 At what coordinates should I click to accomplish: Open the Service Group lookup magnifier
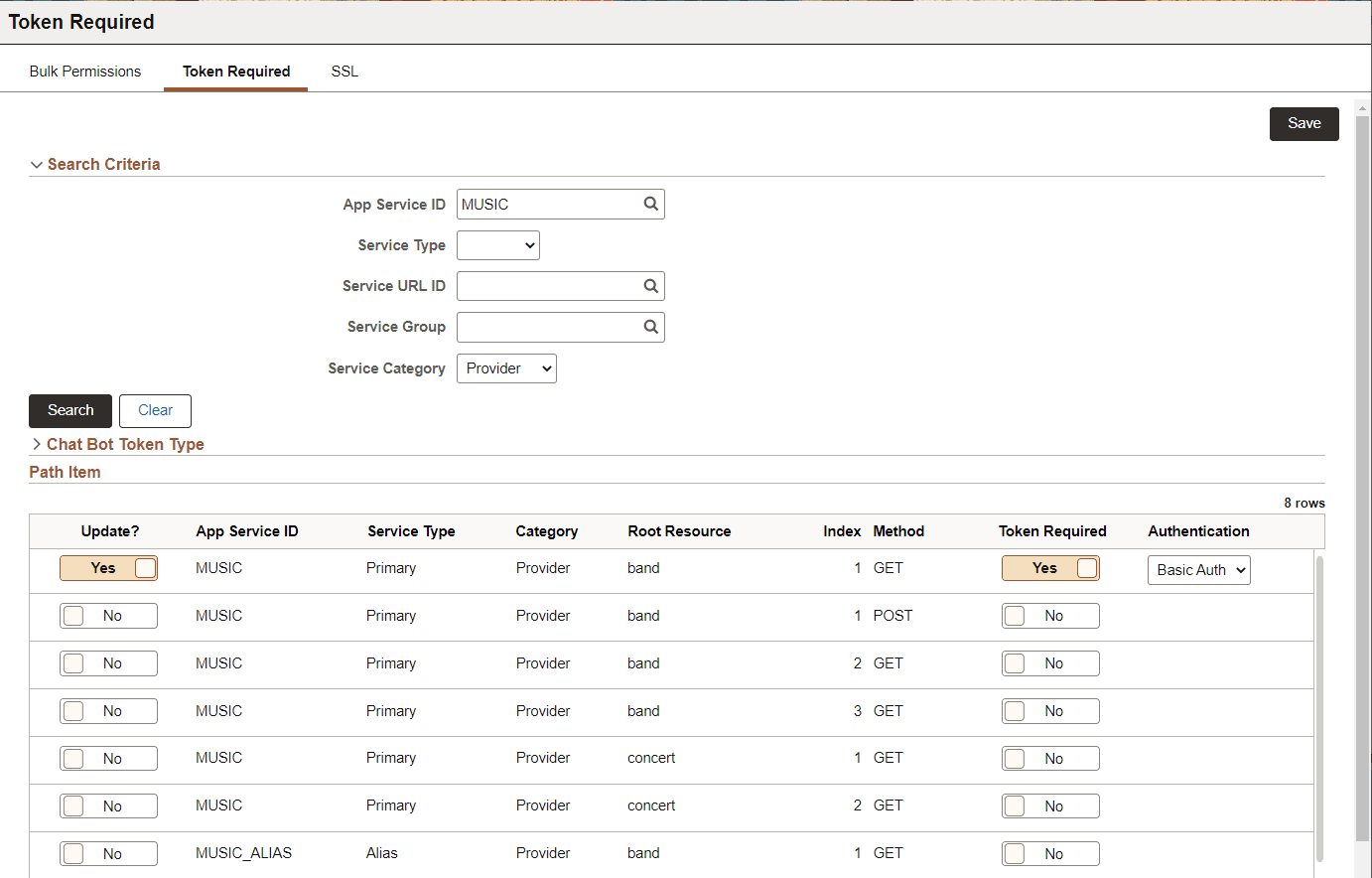(x=650, y=327)
